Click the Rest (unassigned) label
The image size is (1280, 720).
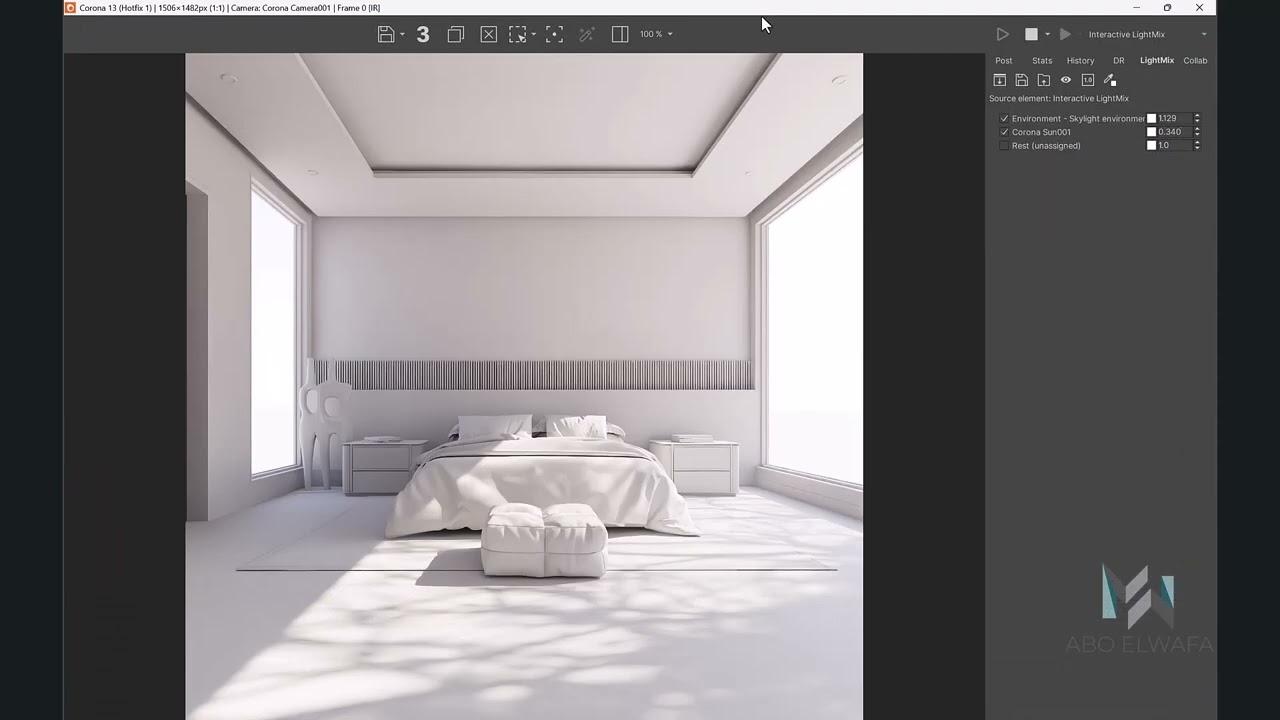(1046, 145)
